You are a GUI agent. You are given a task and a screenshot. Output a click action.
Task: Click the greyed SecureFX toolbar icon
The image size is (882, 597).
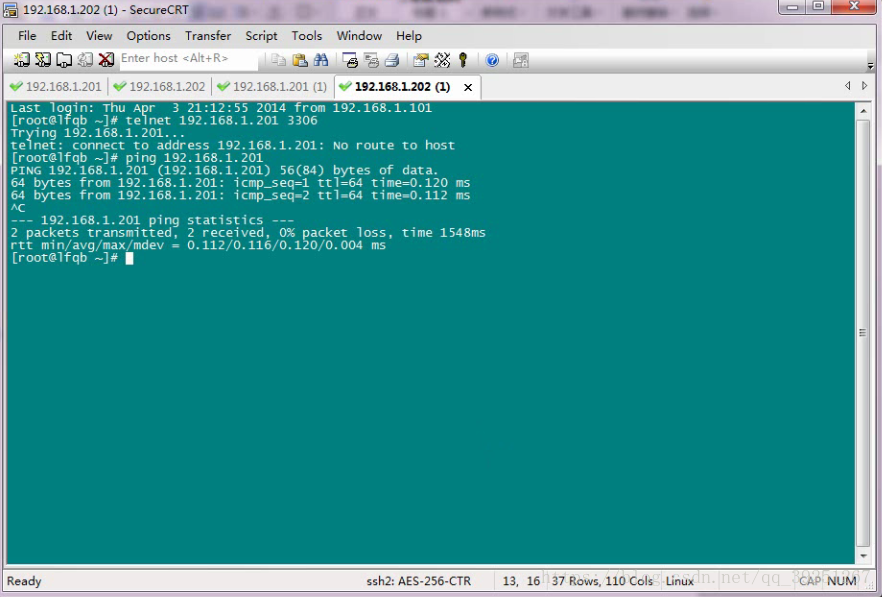click(521, 60)
